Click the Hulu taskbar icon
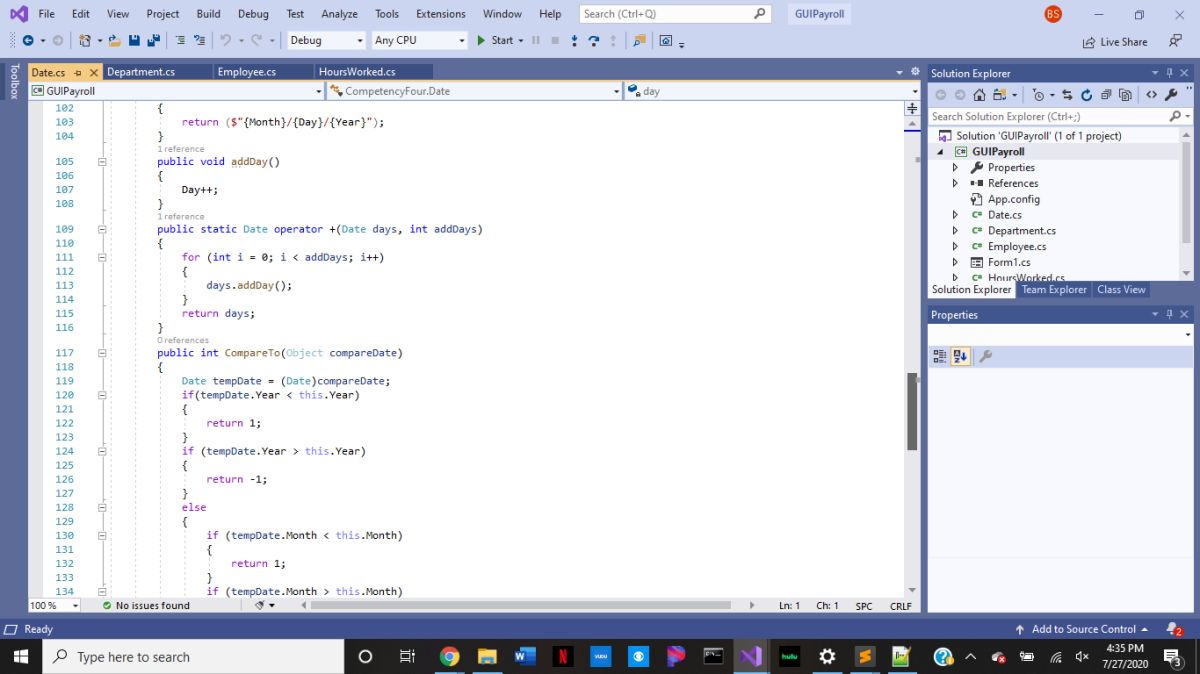 click(x=789, y=656)
